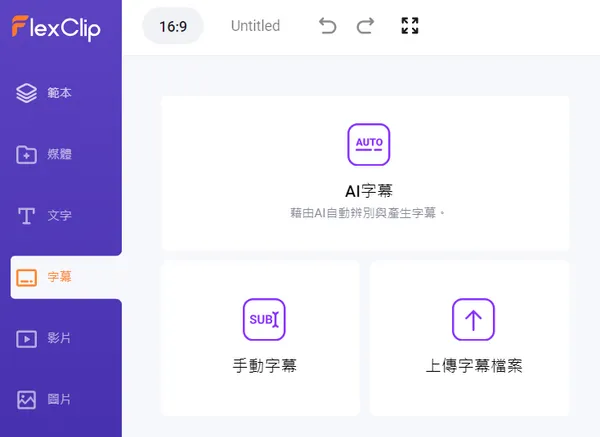The height and width of the screenshot is (437, 600).
Task: Open the 16:9 aspect ratio selector
Action: point(173,26)
